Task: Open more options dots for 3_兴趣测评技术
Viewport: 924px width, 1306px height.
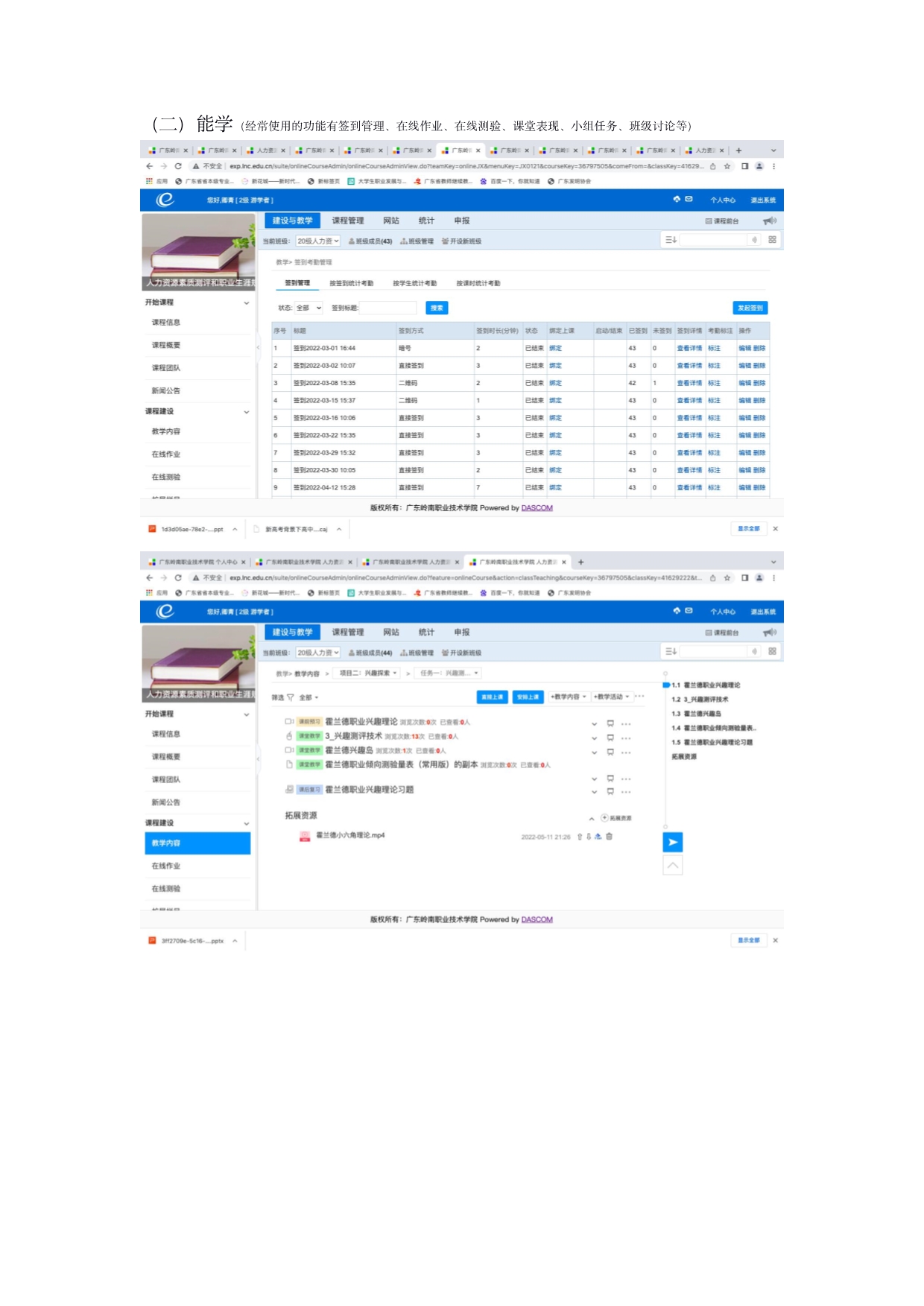Action: (x=626, y=738)
